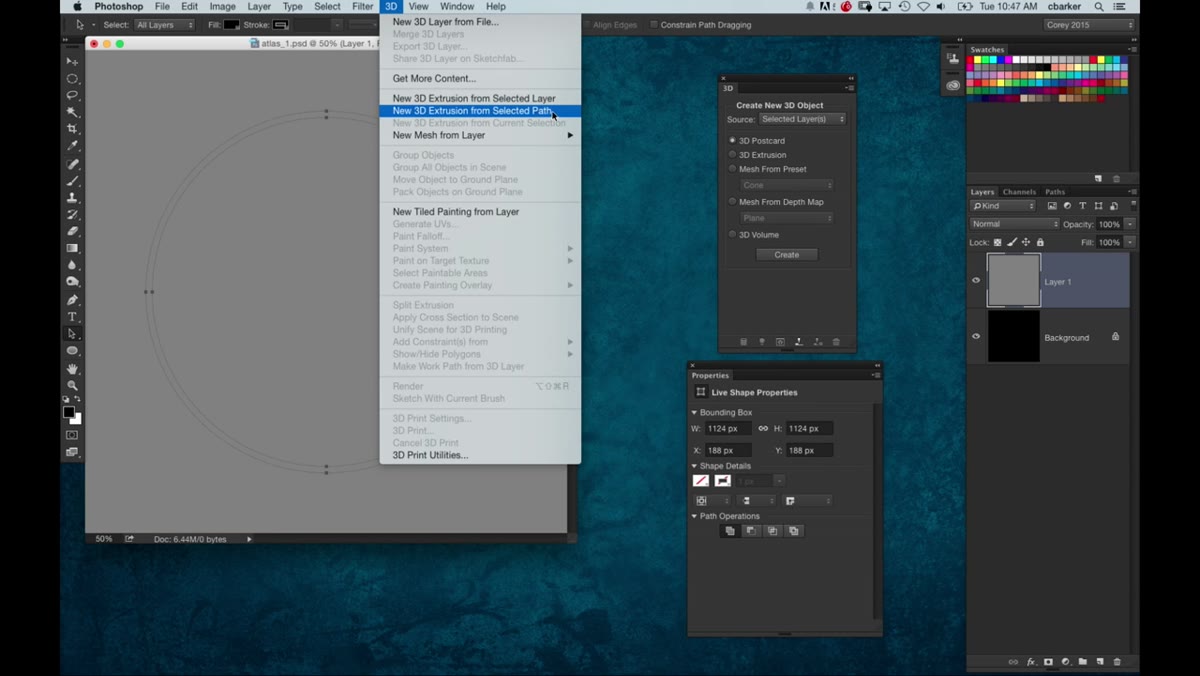Screen dimensions: 1200x676
Task: Select the Ellipse shape tool
Action: coord(72,351)
